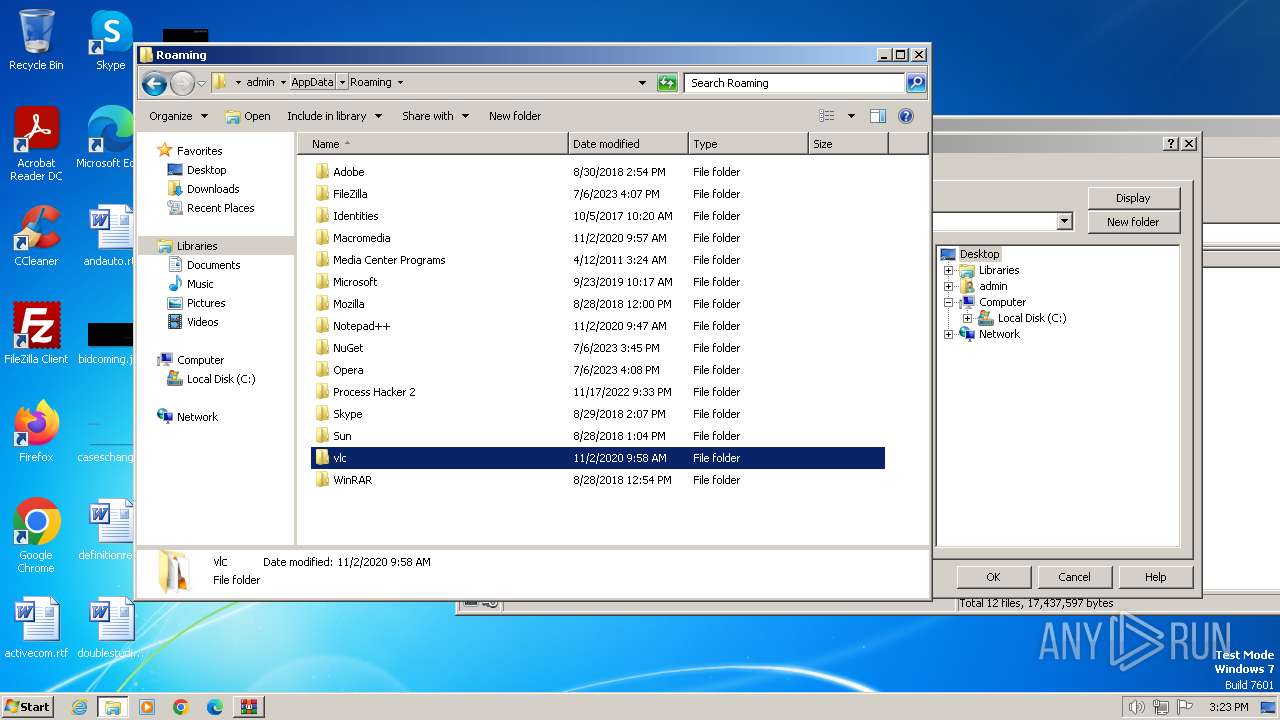Select Documents library
Screen dimensions: 1280x720
213,265
